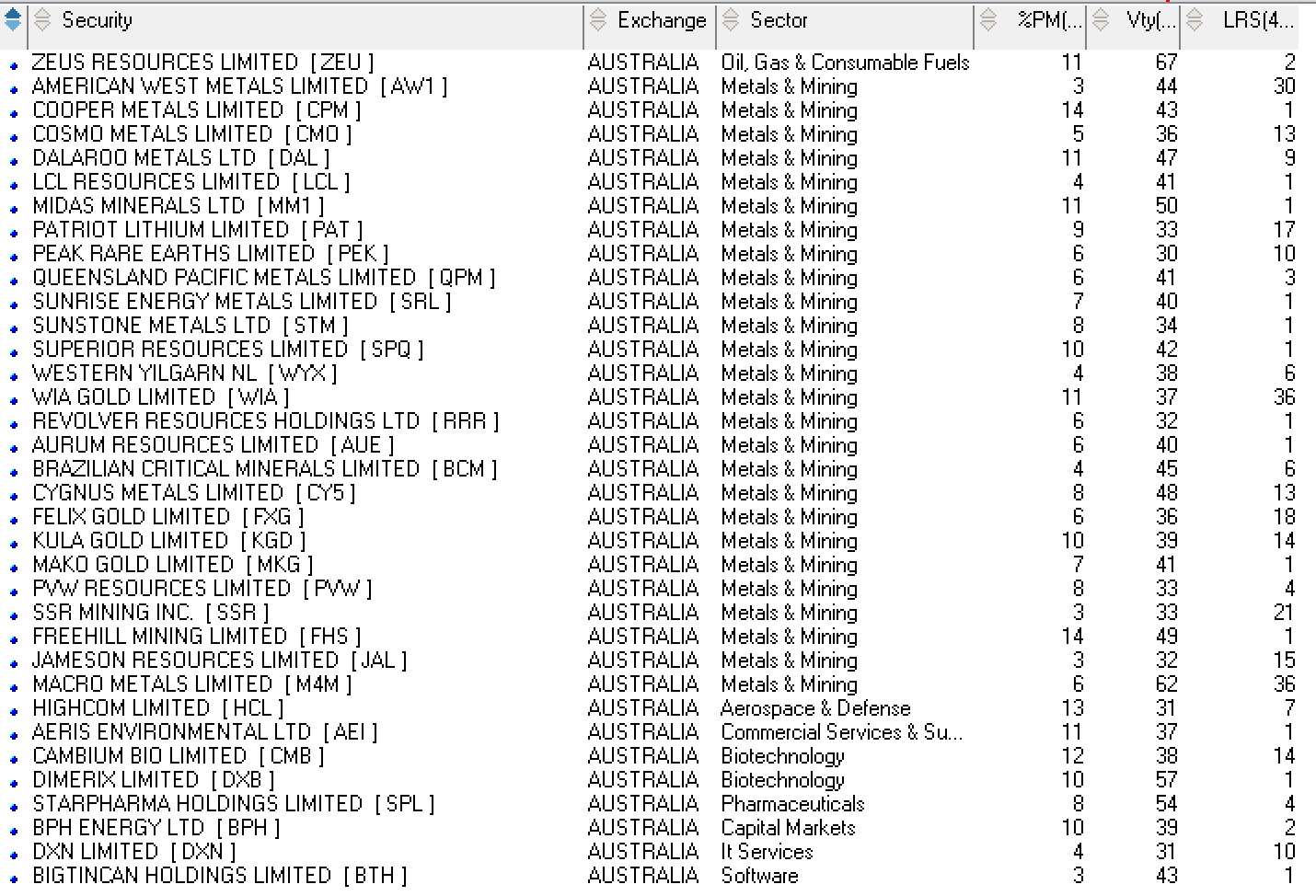This screenshot has height=896, width=1316.
Task: Click the Vty value 62 for MACRO METALS
Action: pos(1166,684)
